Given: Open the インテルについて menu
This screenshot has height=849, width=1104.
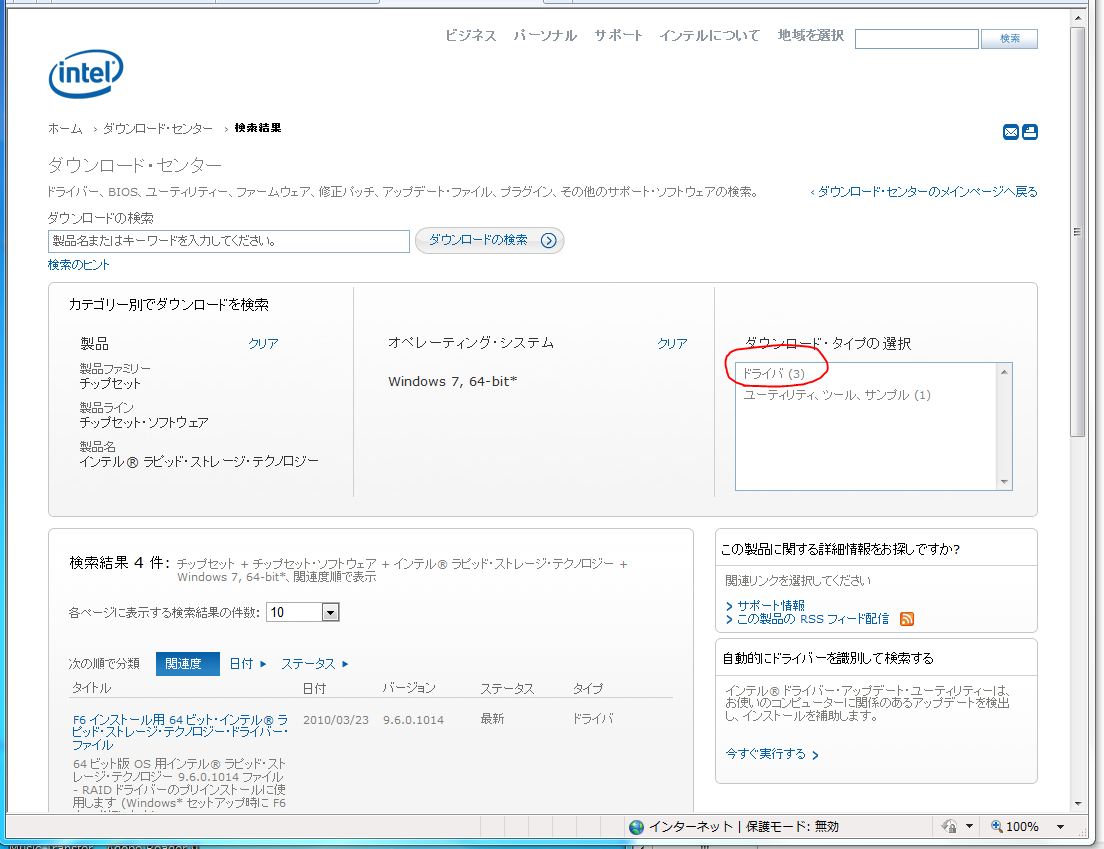Looking at the screenshot, I should coord(709,35).
